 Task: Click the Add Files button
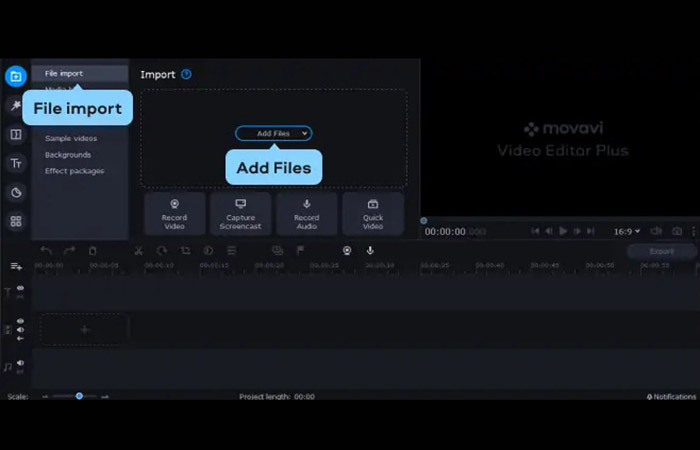pos(274,133)
